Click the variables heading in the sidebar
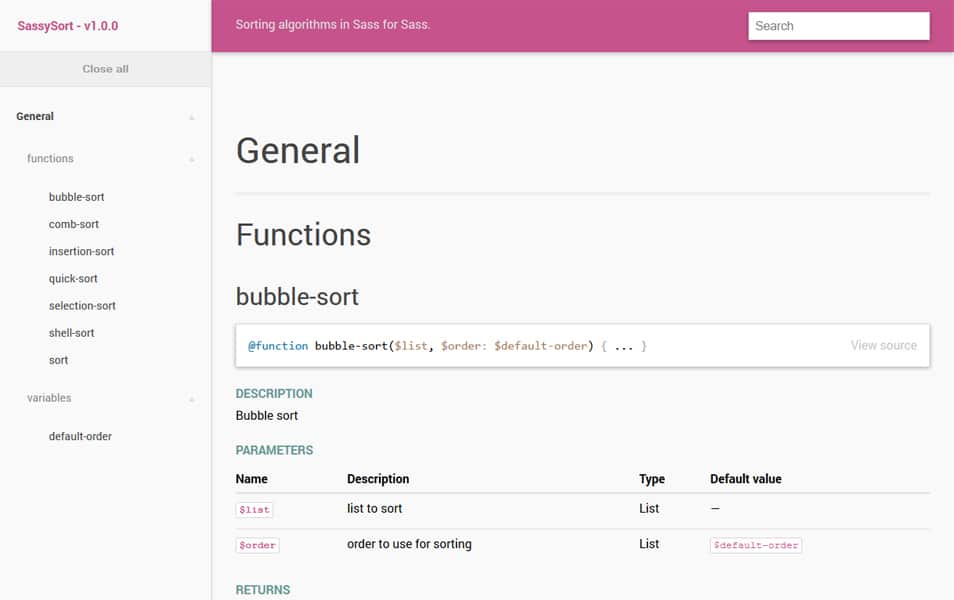 click(49, 398)
